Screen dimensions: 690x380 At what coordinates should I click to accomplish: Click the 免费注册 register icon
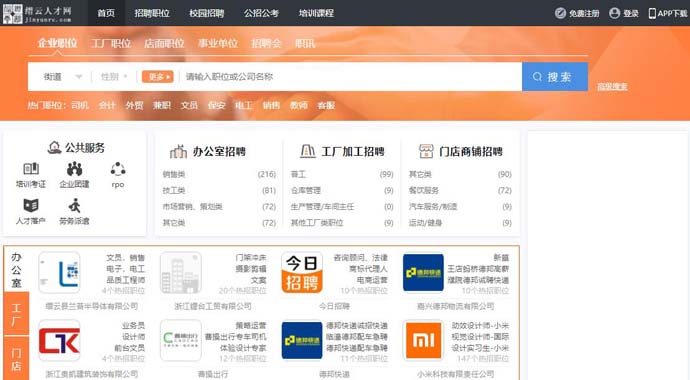click(x=560, y=13)
